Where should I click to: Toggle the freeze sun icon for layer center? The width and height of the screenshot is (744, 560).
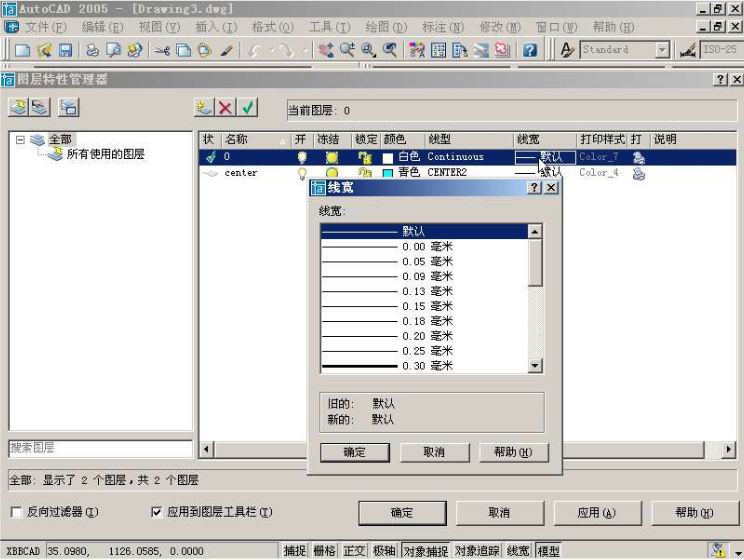[332, 174]
